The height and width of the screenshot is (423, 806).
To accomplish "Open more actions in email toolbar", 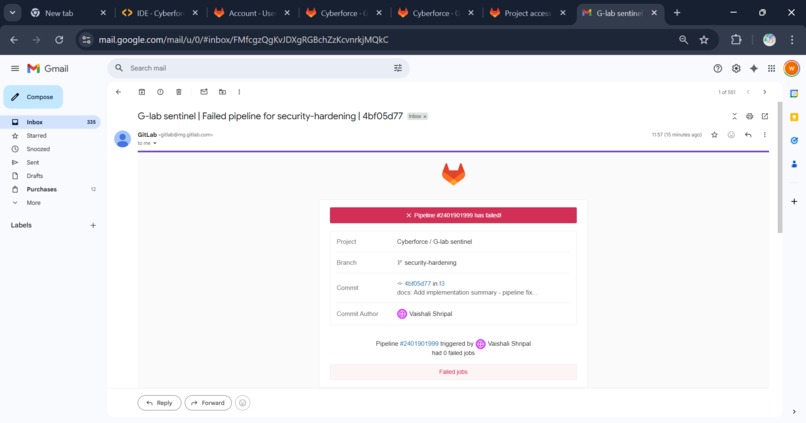I will click(239, 92).
